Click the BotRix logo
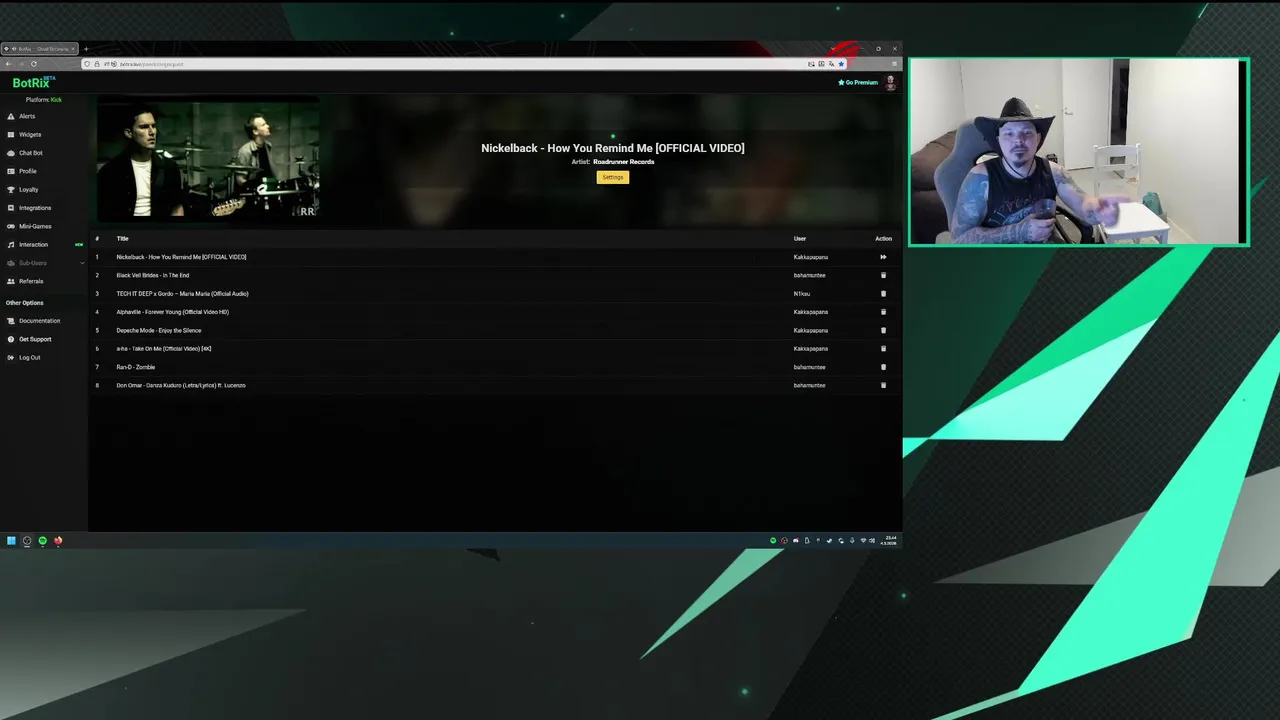Viewport: 1280px width, 720px height. 32,83
